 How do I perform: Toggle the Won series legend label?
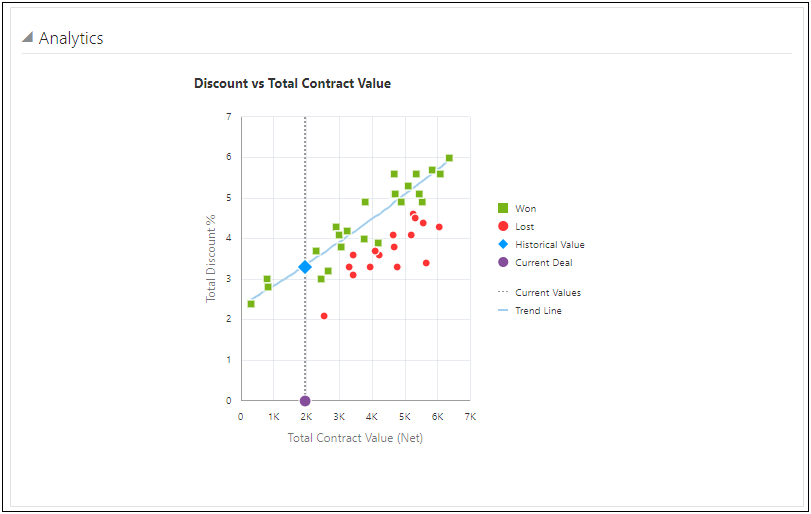coord(526,209)
